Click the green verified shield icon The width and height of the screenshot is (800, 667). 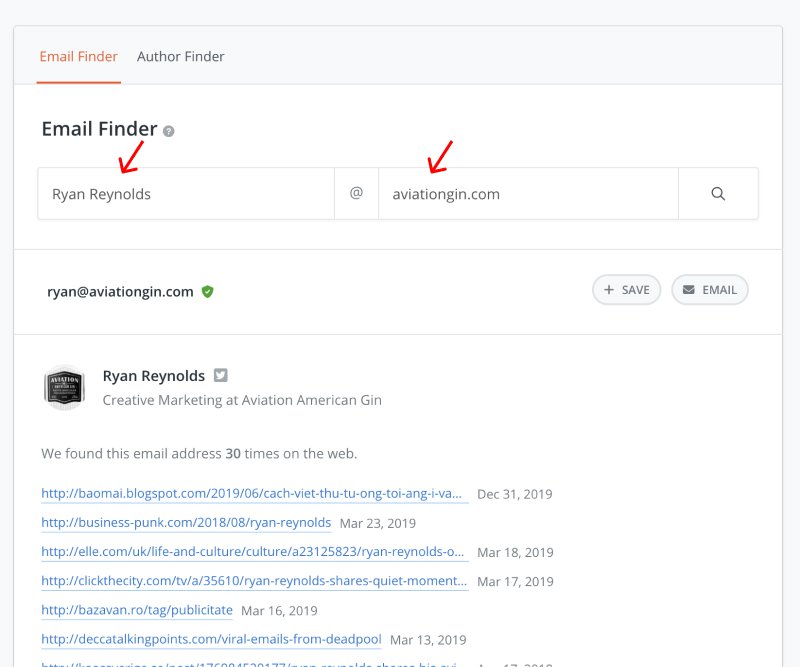(x=207, y=291)
